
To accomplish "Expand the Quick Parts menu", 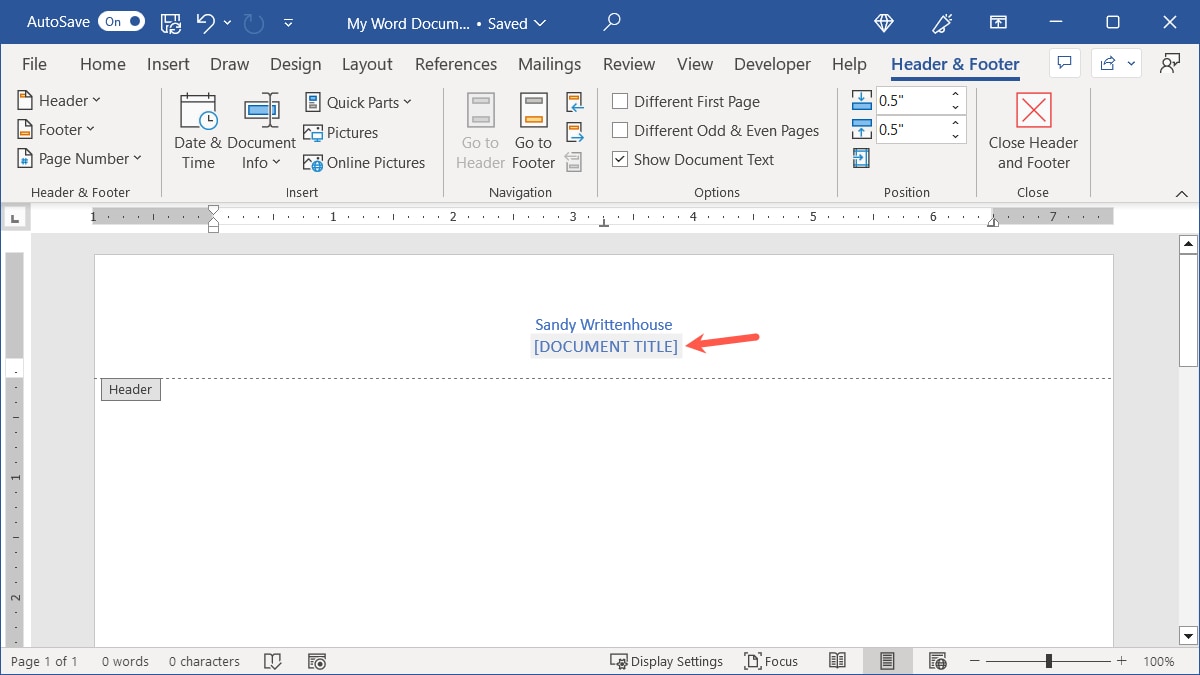I will (x=360, y=101).
